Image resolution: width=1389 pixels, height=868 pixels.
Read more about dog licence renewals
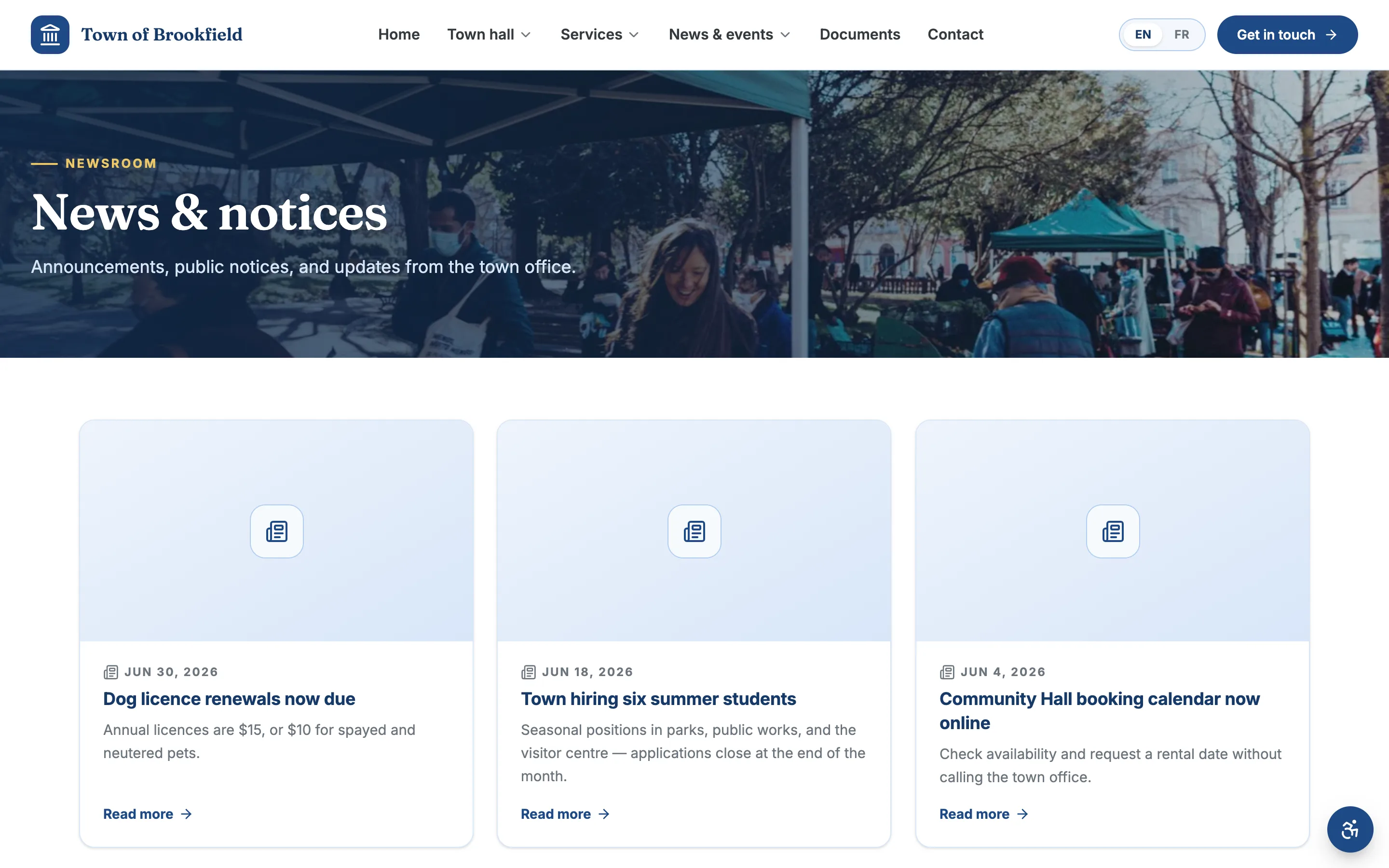coord(148,814)
